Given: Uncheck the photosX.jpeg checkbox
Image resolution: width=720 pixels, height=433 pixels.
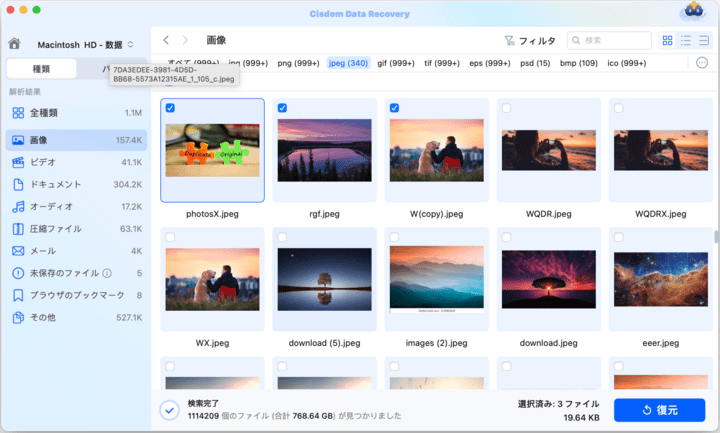Looking at the screenshot, I should pyautogui.click(x=170, y=108).
